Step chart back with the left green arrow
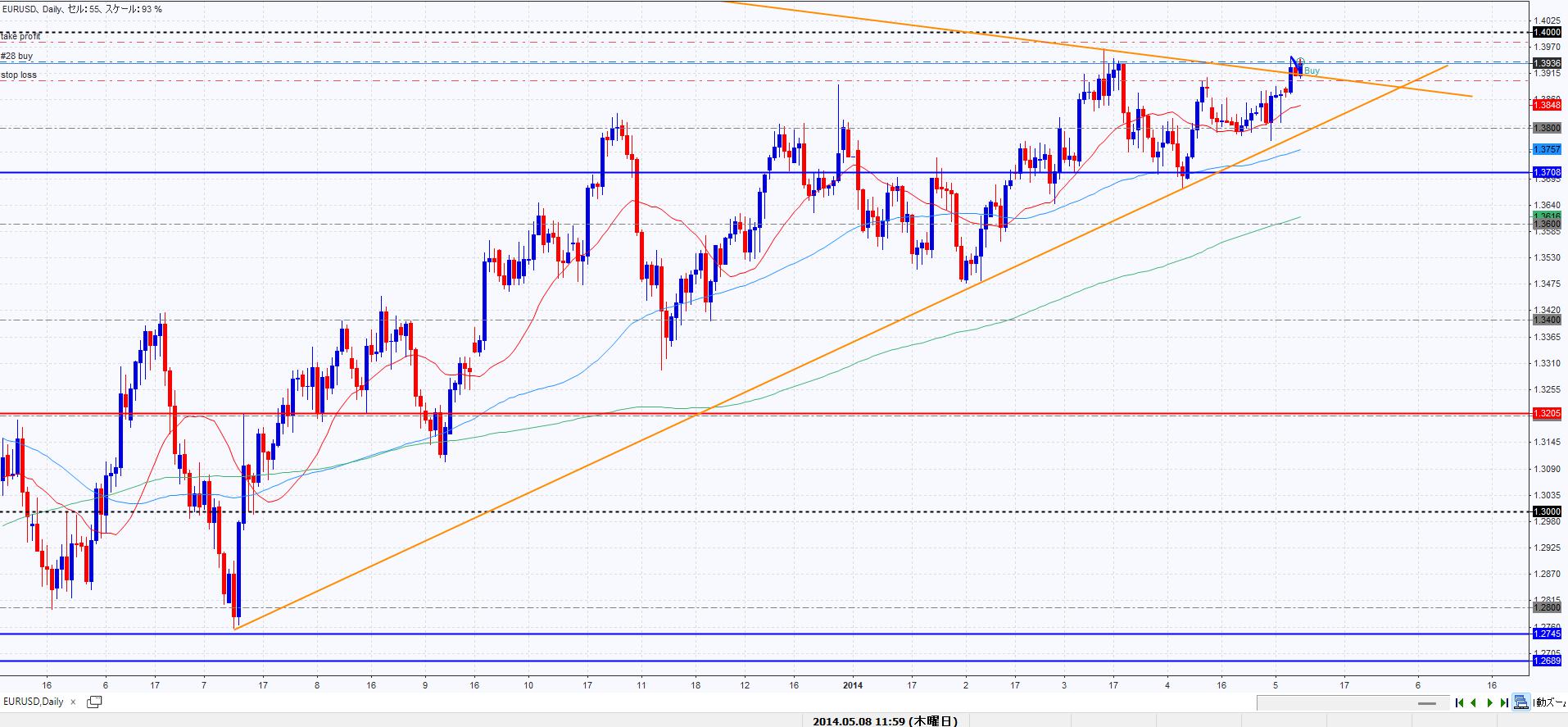This screenshot has height=727, width=1568. pos(1474,702)
